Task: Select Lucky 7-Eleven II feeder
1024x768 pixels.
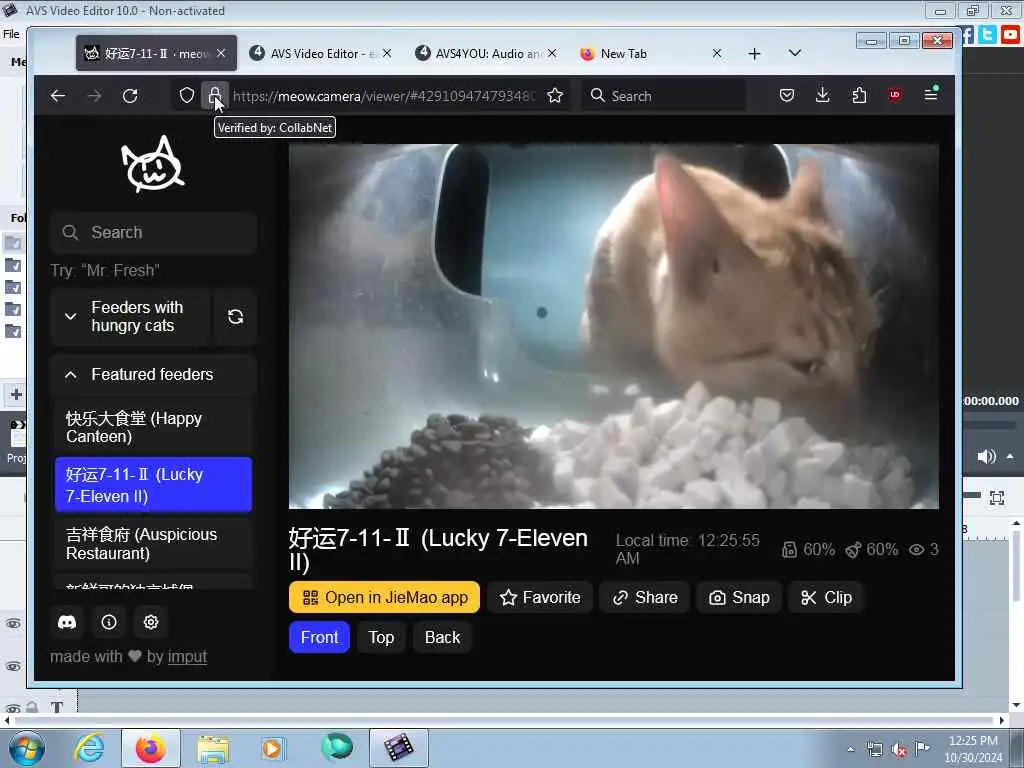Action: 153,485
